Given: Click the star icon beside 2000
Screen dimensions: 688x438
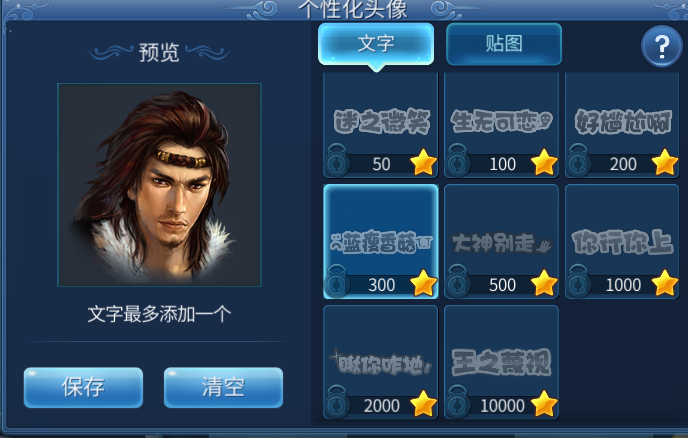Looking at the screenshot, I should click(423, 404).
